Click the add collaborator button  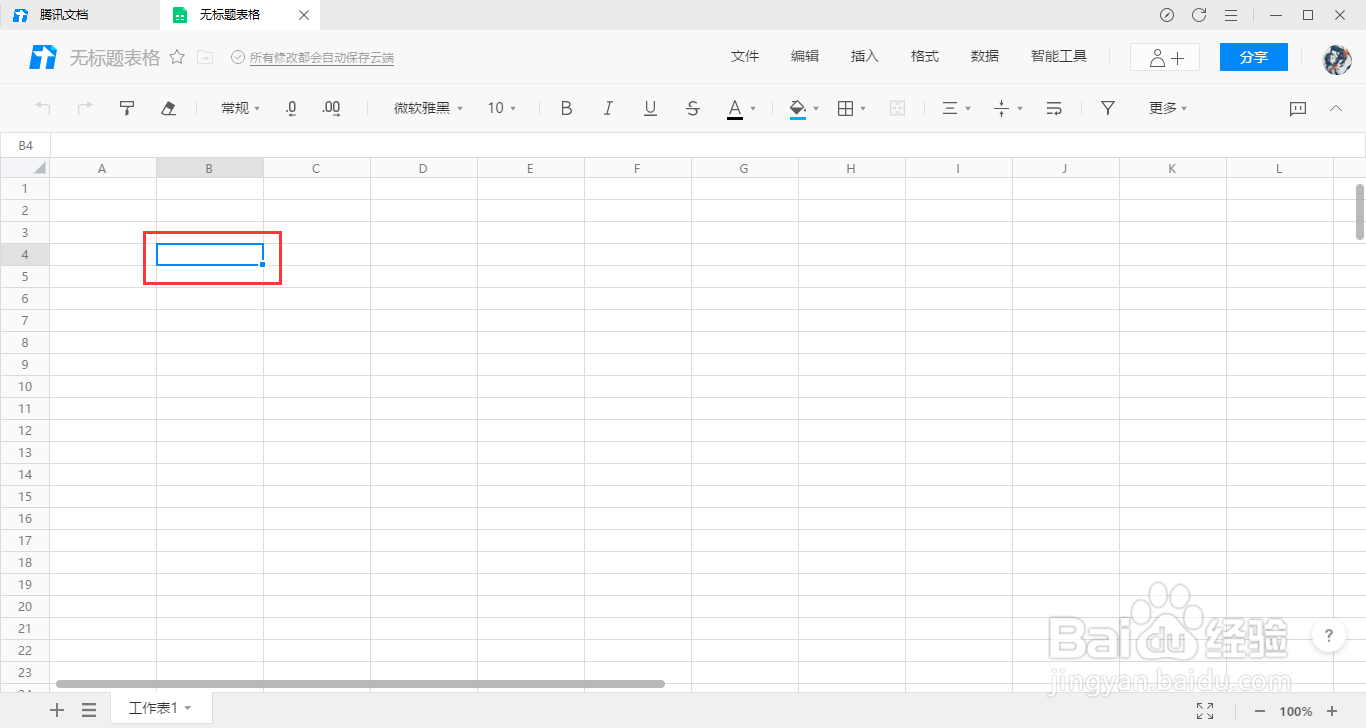tap(1165, 57)
